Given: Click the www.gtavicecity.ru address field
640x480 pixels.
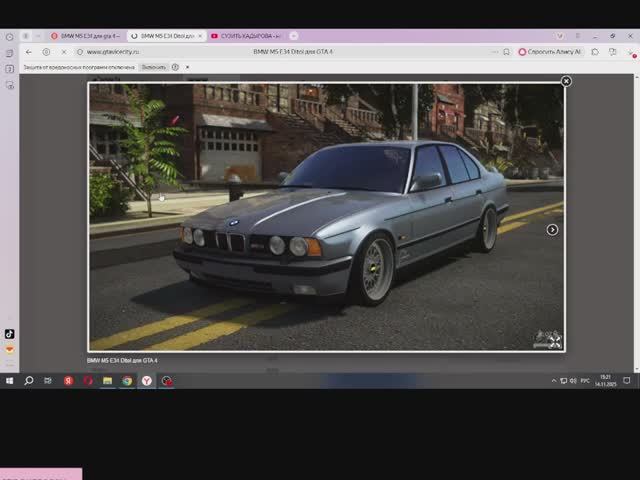Looking at the screenshot, I should tap(112, 52).
